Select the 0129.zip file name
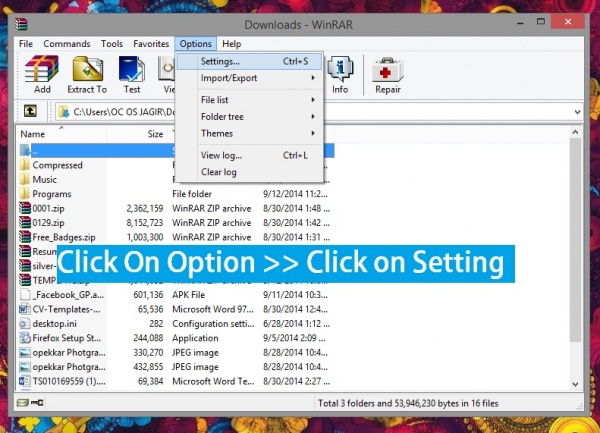The image size is (600, 433). [48, 223]
